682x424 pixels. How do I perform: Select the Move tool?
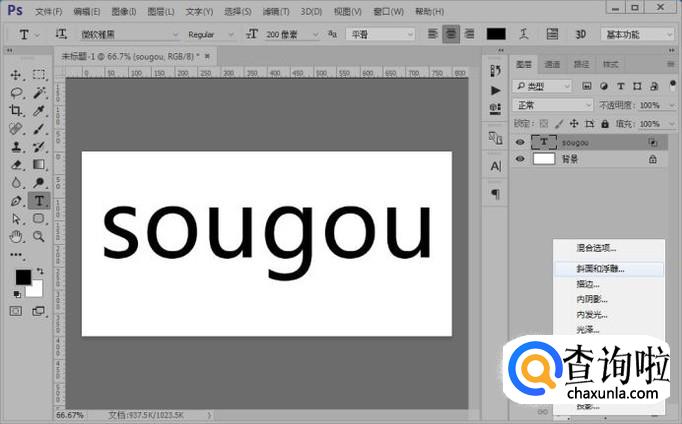(16, 75)
